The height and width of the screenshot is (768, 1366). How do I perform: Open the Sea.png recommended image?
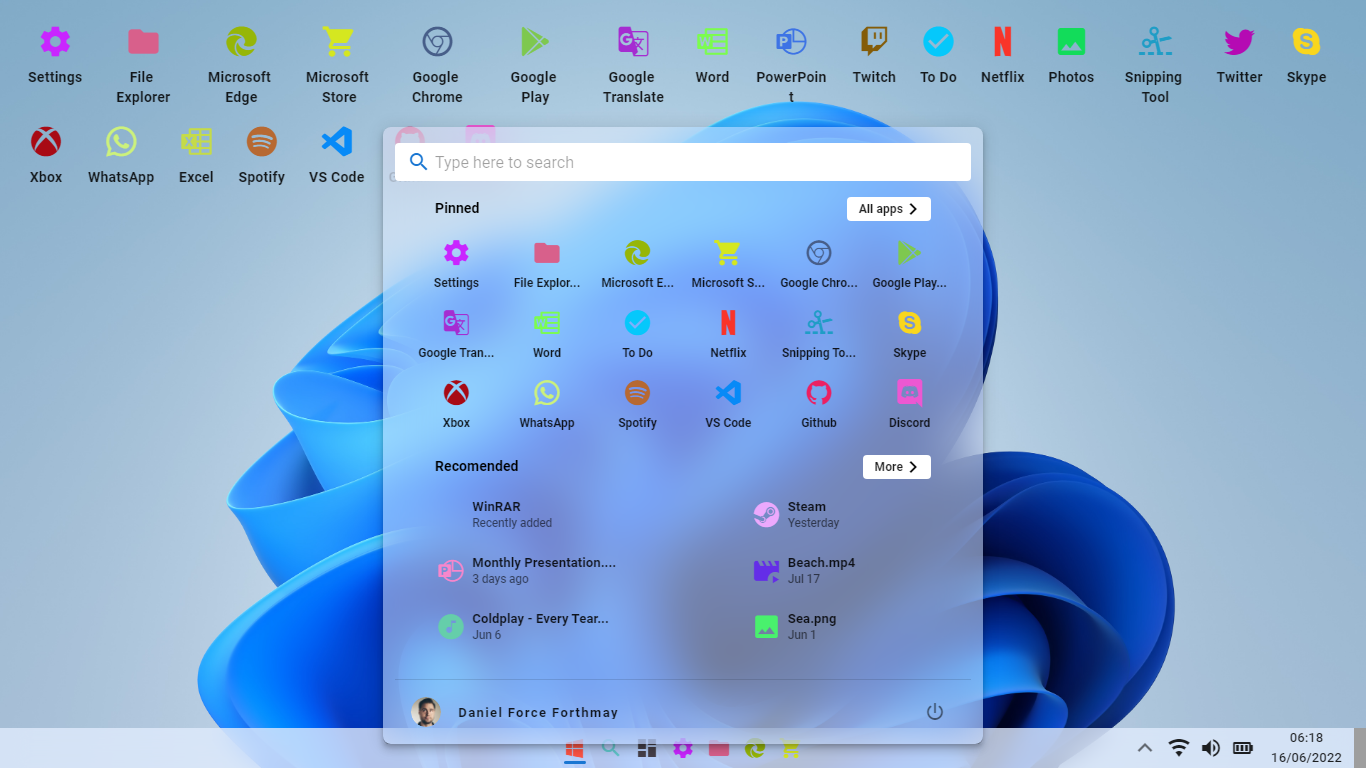pos(796,626)
